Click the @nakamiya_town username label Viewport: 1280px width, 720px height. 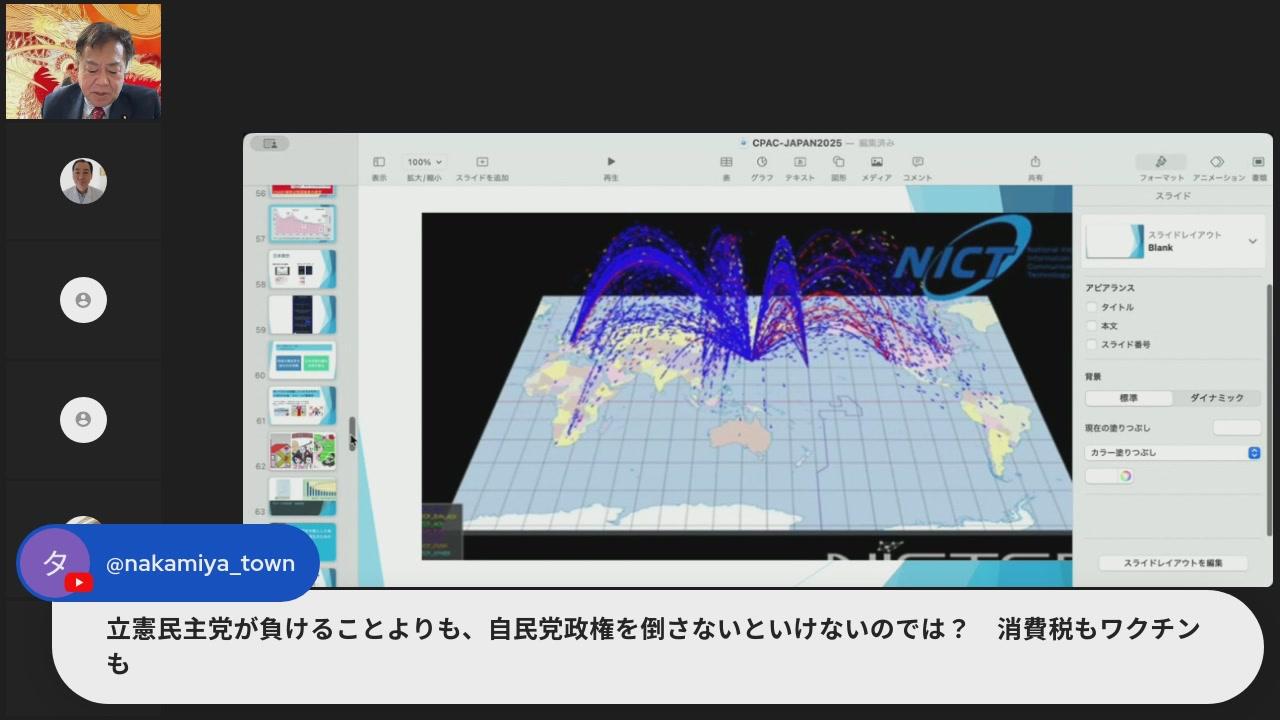pyautogui.click(x=200, y=564)
